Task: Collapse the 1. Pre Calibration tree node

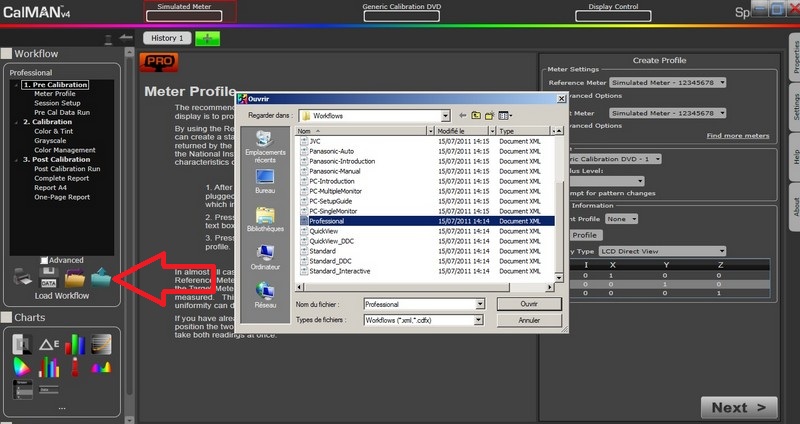Action: [x=16, y=85]
